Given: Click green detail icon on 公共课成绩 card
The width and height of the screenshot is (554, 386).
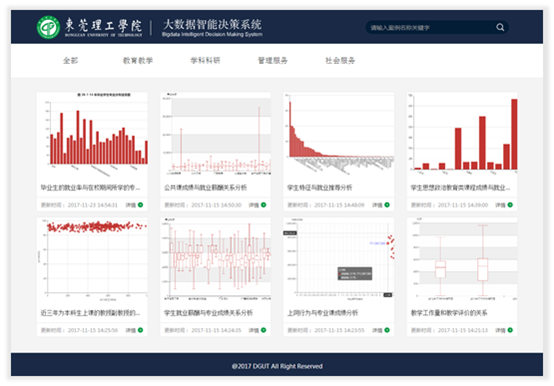Looking at the screenshot, I should [x=264, y=205].
